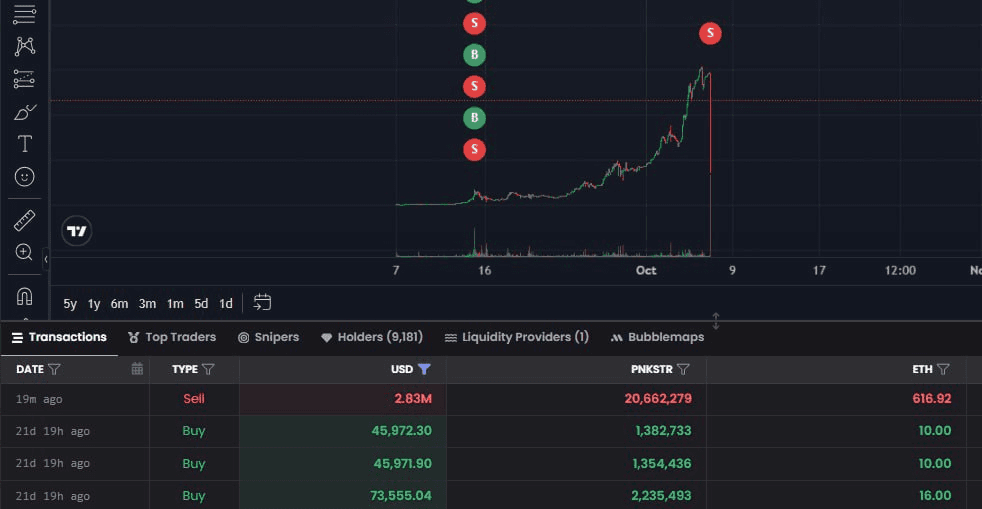Click the Oct label on time axis

(646, 270)
